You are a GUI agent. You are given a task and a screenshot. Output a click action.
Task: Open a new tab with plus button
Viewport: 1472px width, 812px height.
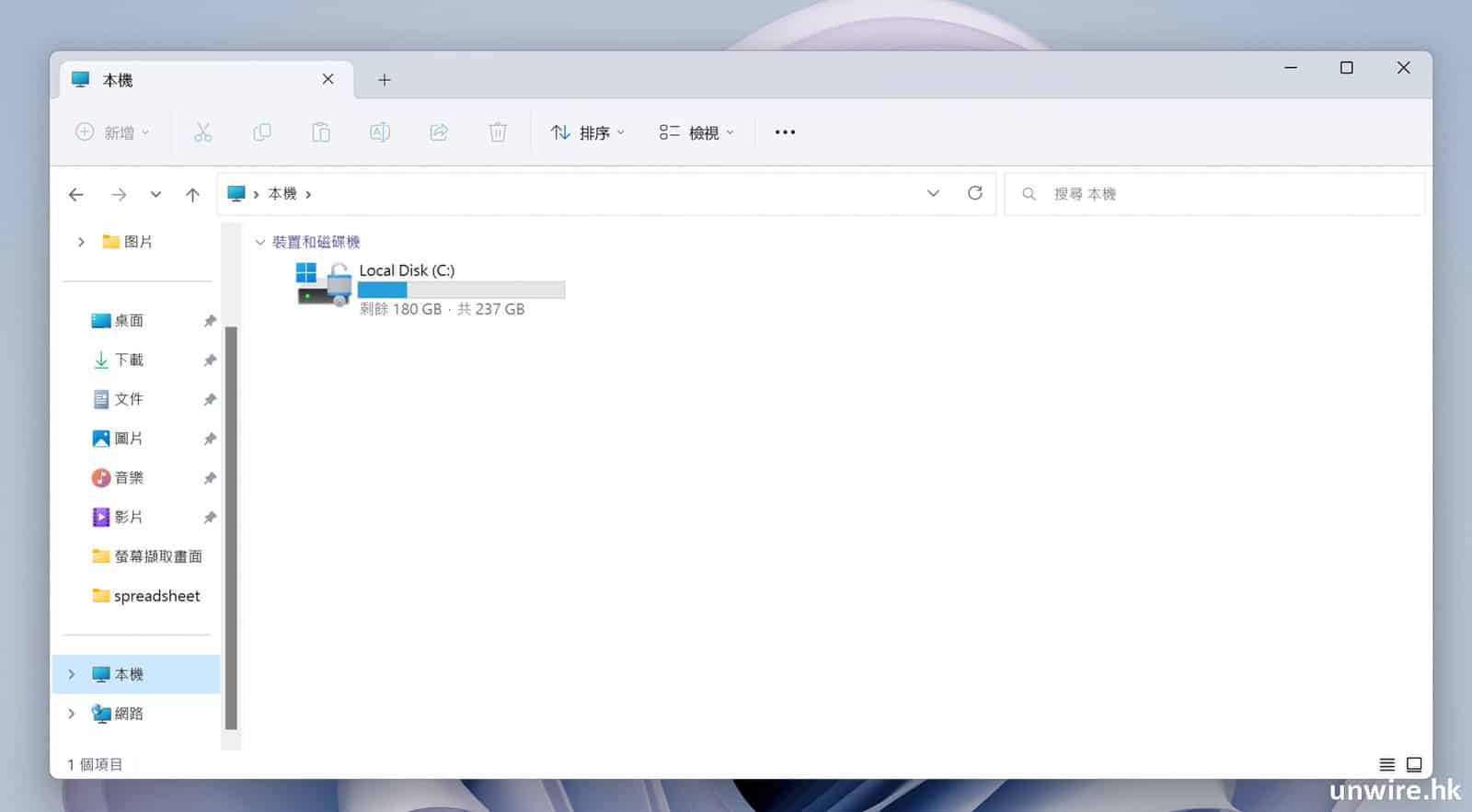click(x=385, y=80)
